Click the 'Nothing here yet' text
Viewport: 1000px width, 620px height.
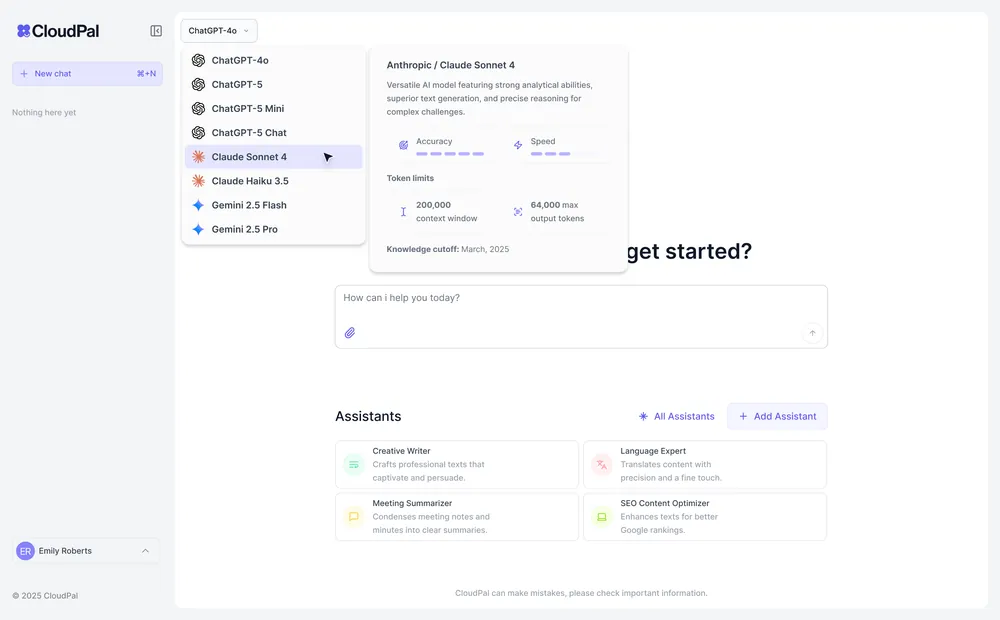coord(44,112)
